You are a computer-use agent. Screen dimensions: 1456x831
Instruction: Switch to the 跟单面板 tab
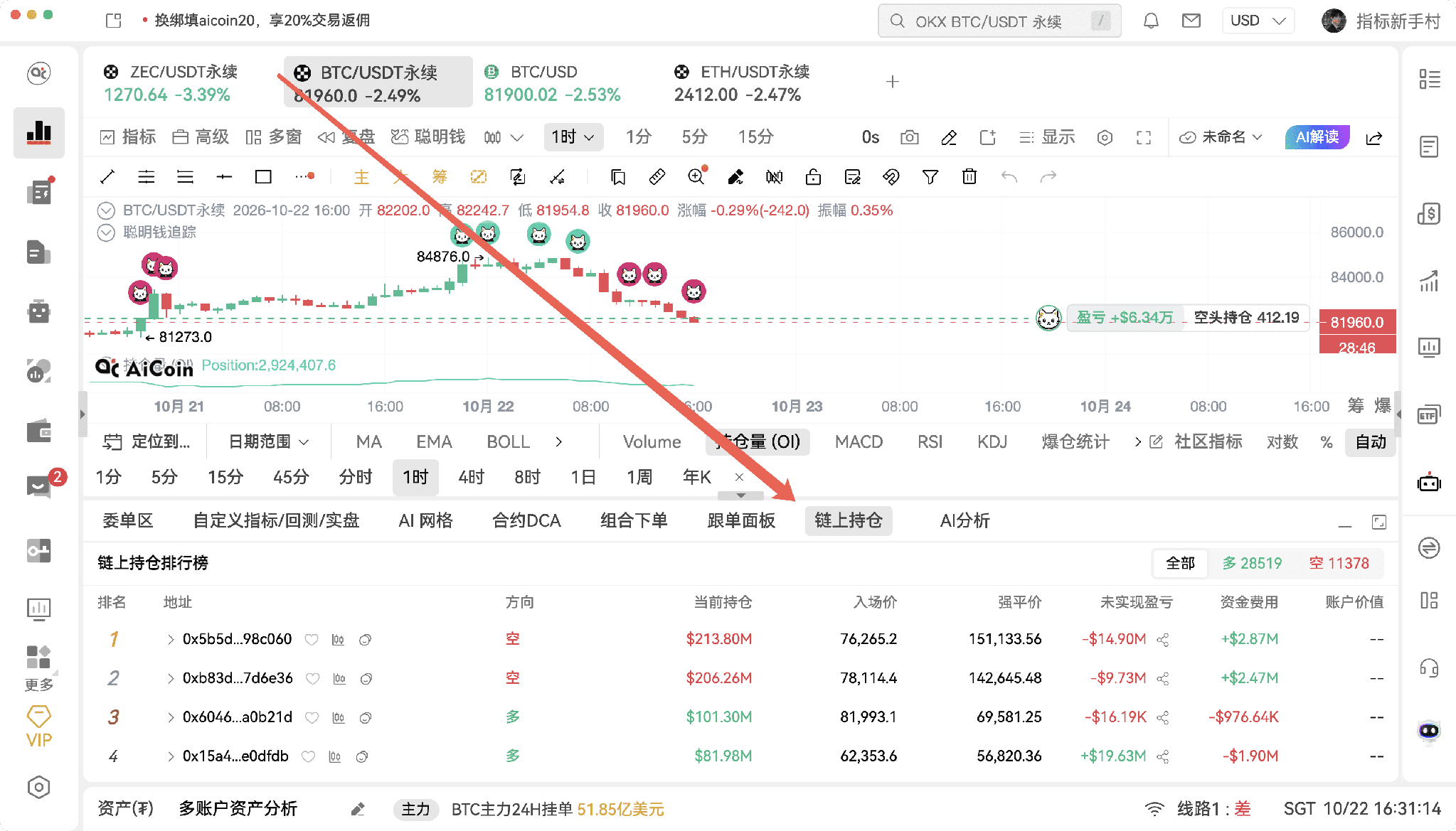741,521
